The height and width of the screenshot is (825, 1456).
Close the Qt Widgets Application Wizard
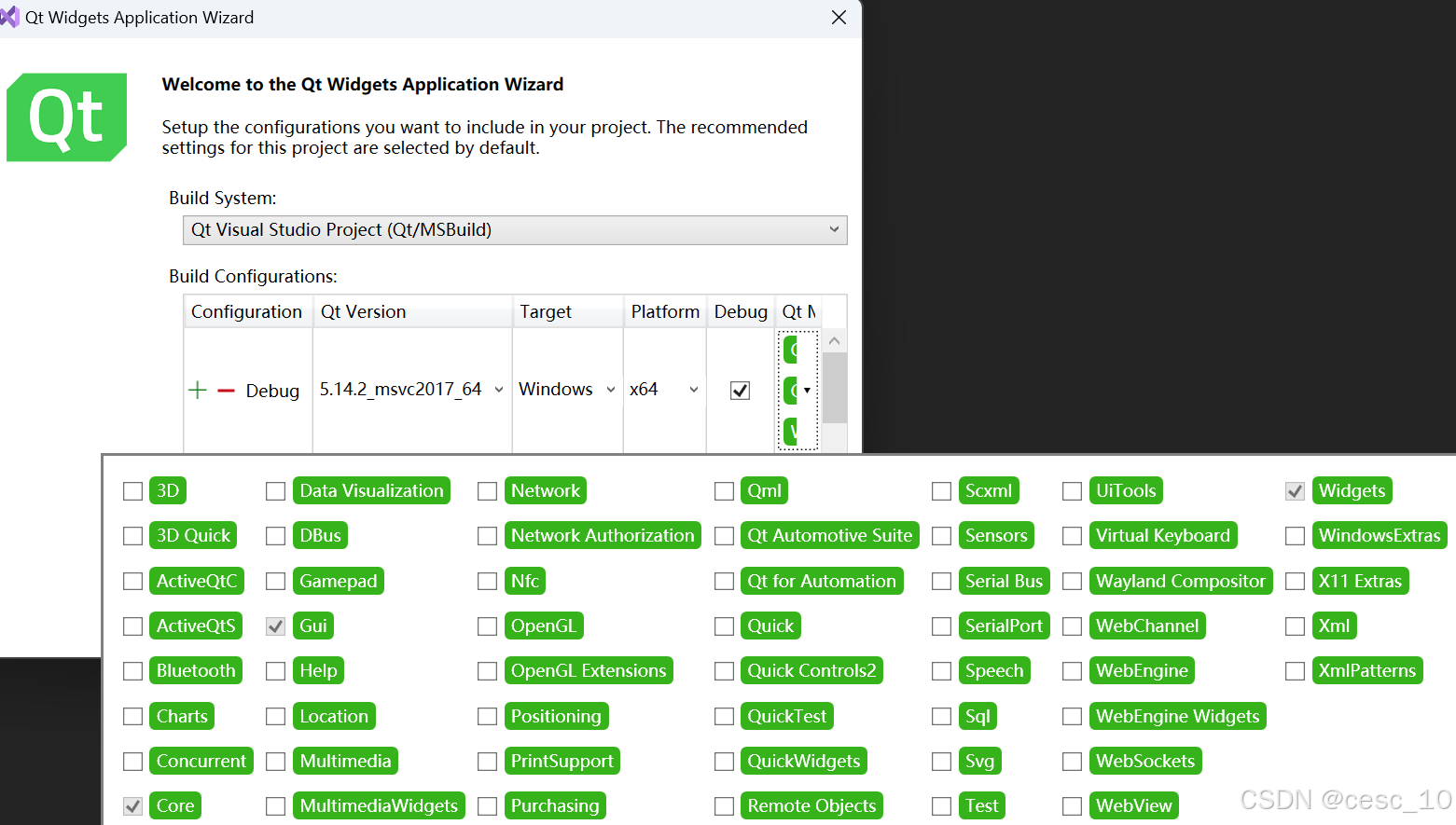coord(839,18)
